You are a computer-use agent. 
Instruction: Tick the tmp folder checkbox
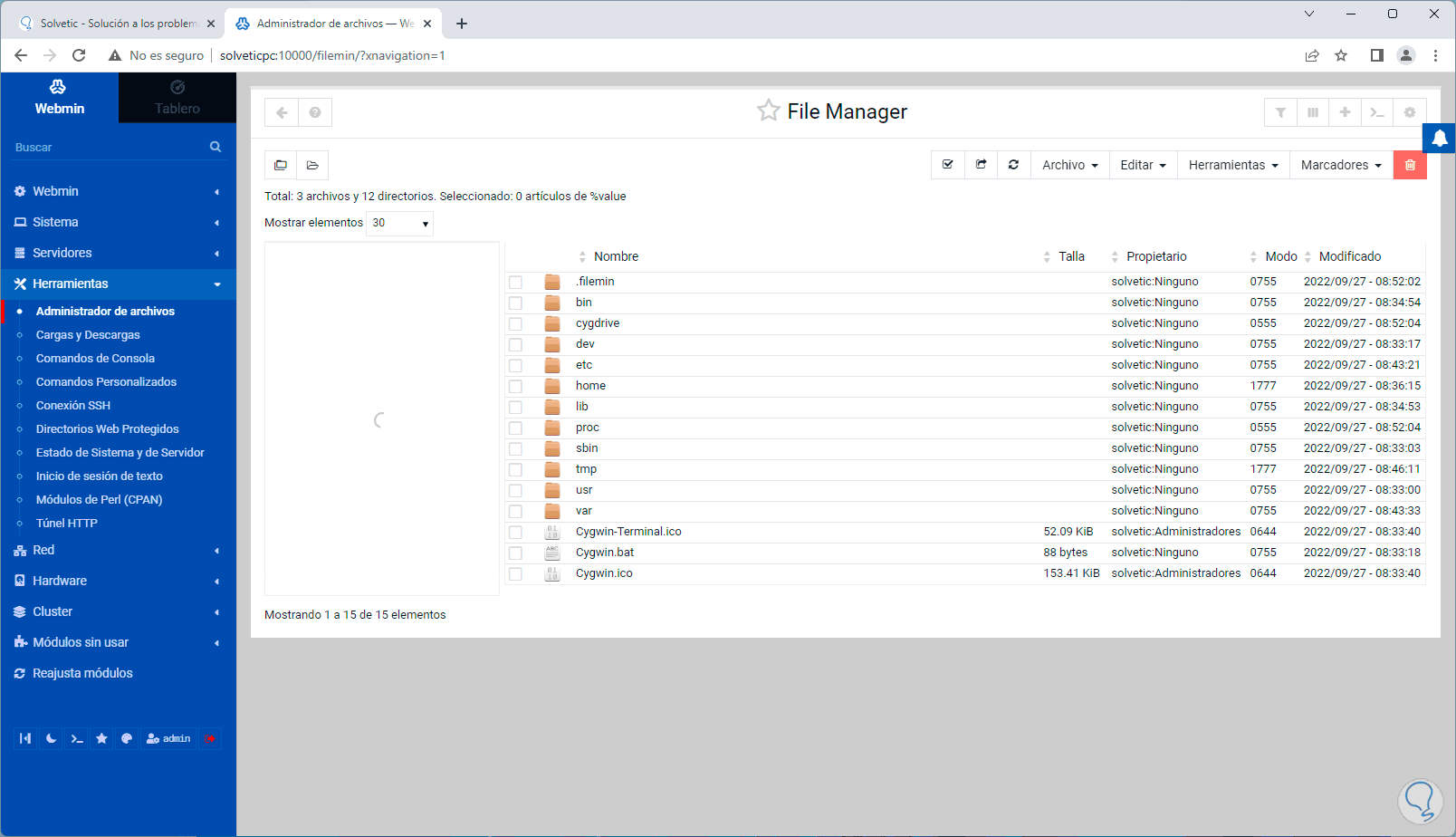point(515,470)
